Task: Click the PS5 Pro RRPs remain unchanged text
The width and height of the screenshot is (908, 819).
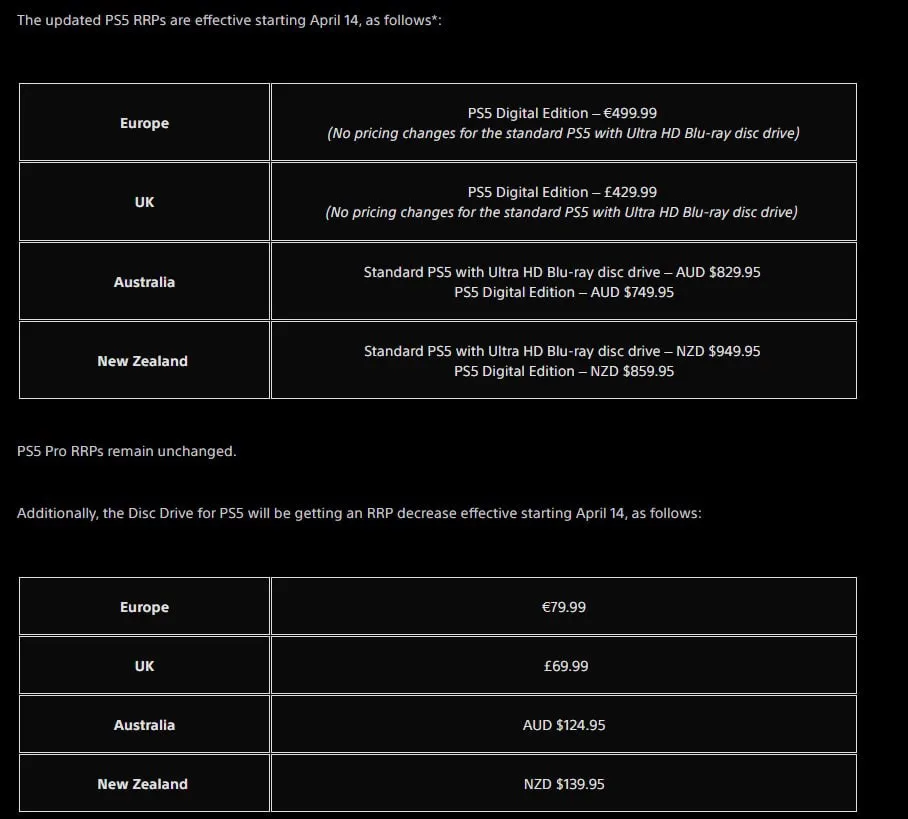Action: [x=127, y=451]
